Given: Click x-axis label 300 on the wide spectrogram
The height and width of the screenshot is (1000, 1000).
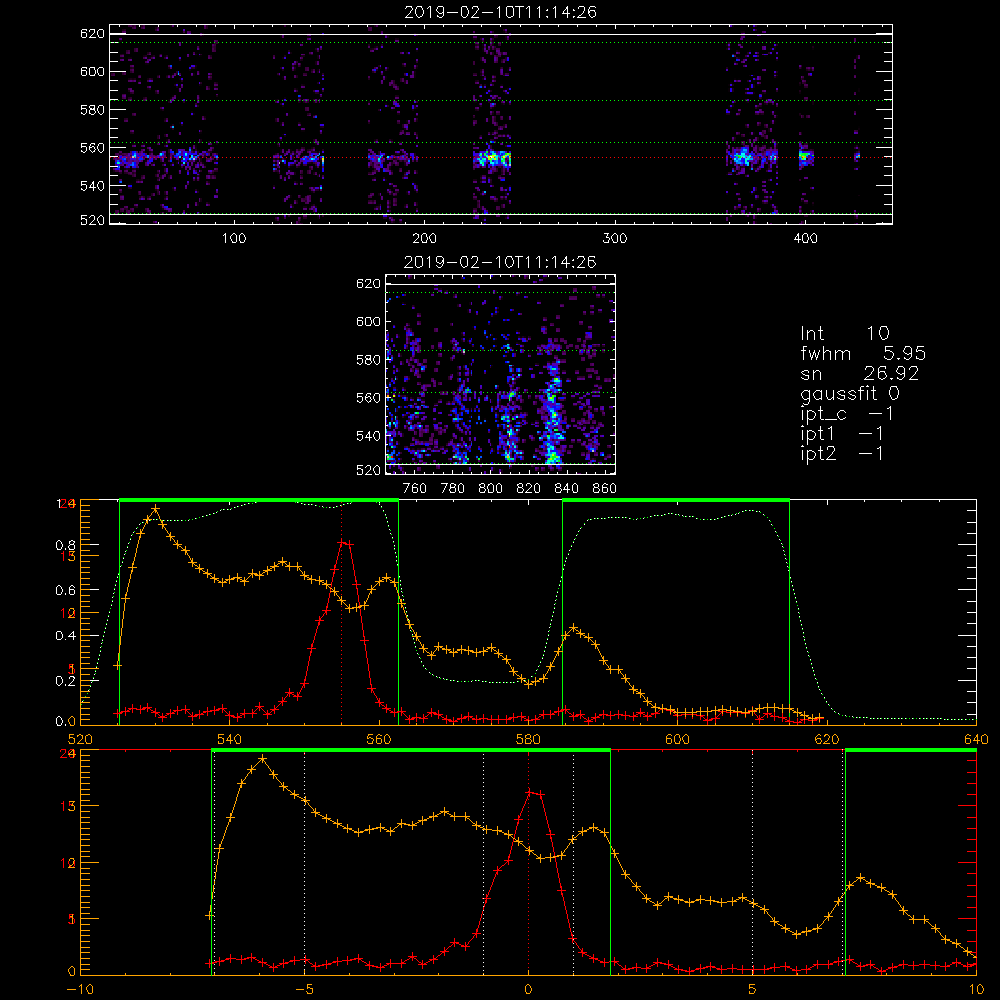Looking at the screenshot, I should [615, 239].
